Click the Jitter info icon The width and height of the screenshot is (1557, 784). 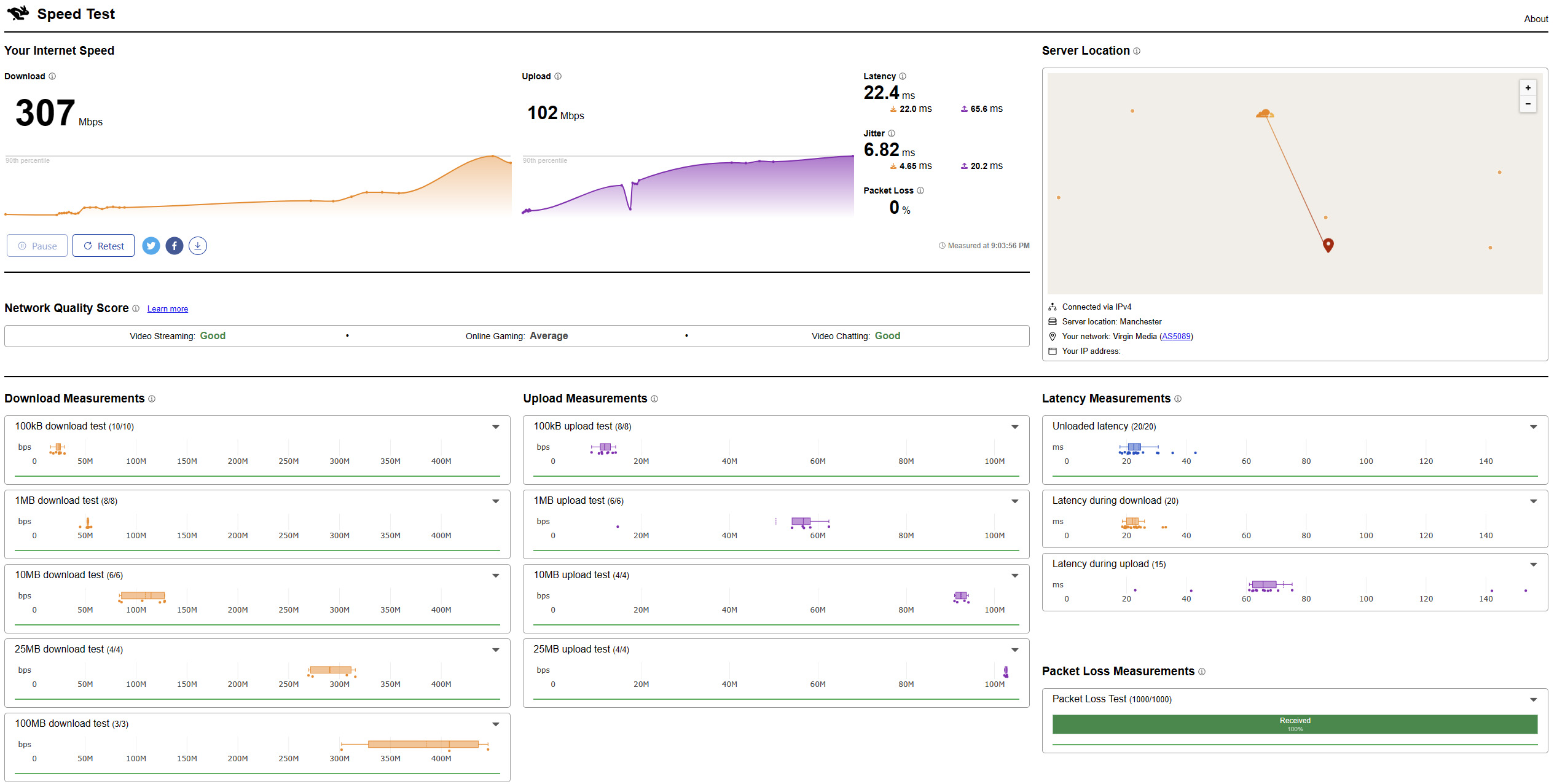pos(892,133)
